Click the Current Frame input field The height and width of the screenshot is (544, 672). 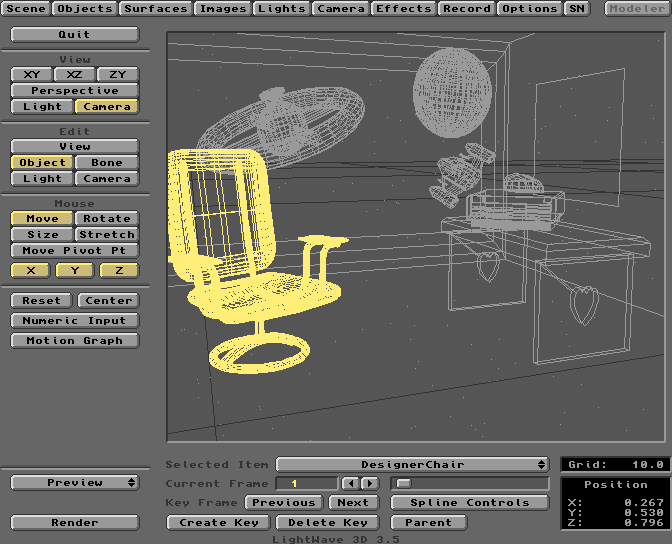pos(307,484)
